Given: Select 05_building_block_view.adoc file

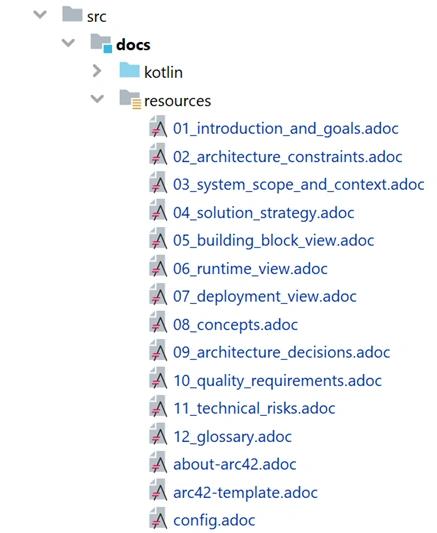Looking at the screenshot, I should pos(274,241).
